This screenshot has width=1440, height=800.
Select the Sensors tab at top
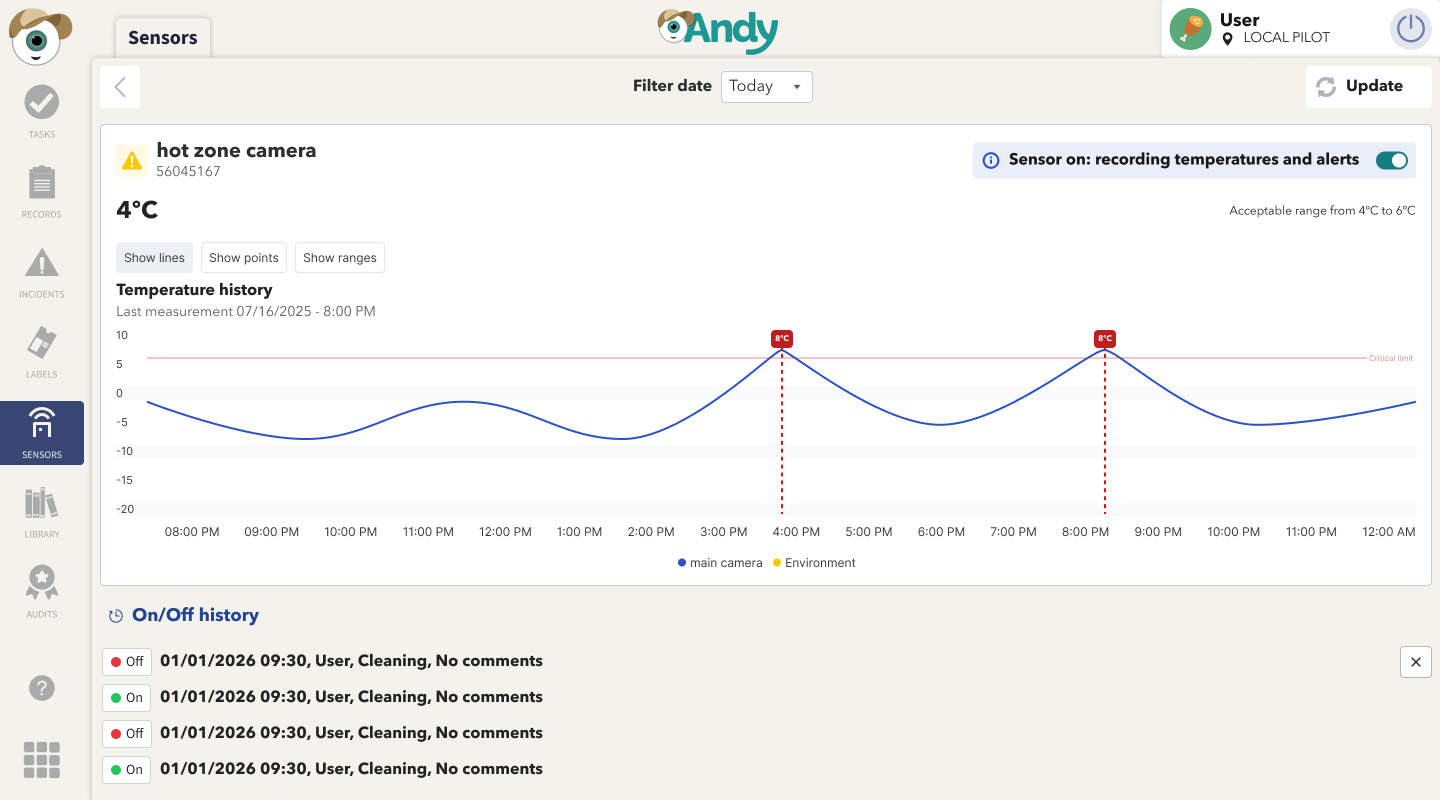pos(163,38)
